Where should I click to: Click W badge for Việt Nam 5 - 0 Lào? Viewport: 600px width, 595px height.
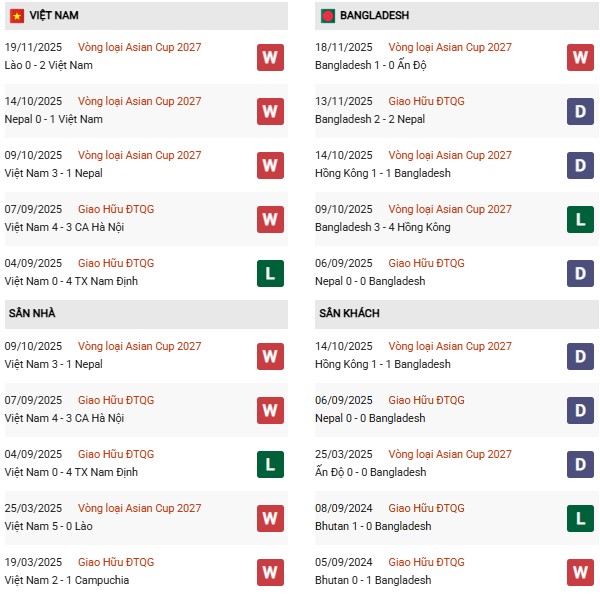[269, 518]
